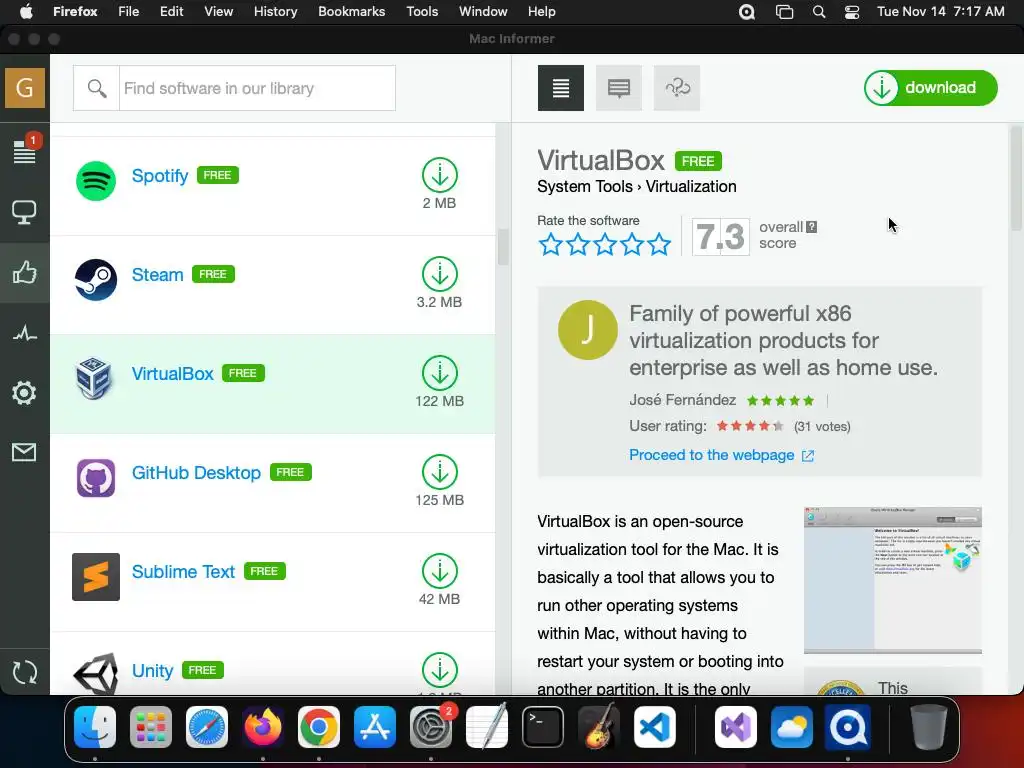Open the news feed icon with red badge

25,150
